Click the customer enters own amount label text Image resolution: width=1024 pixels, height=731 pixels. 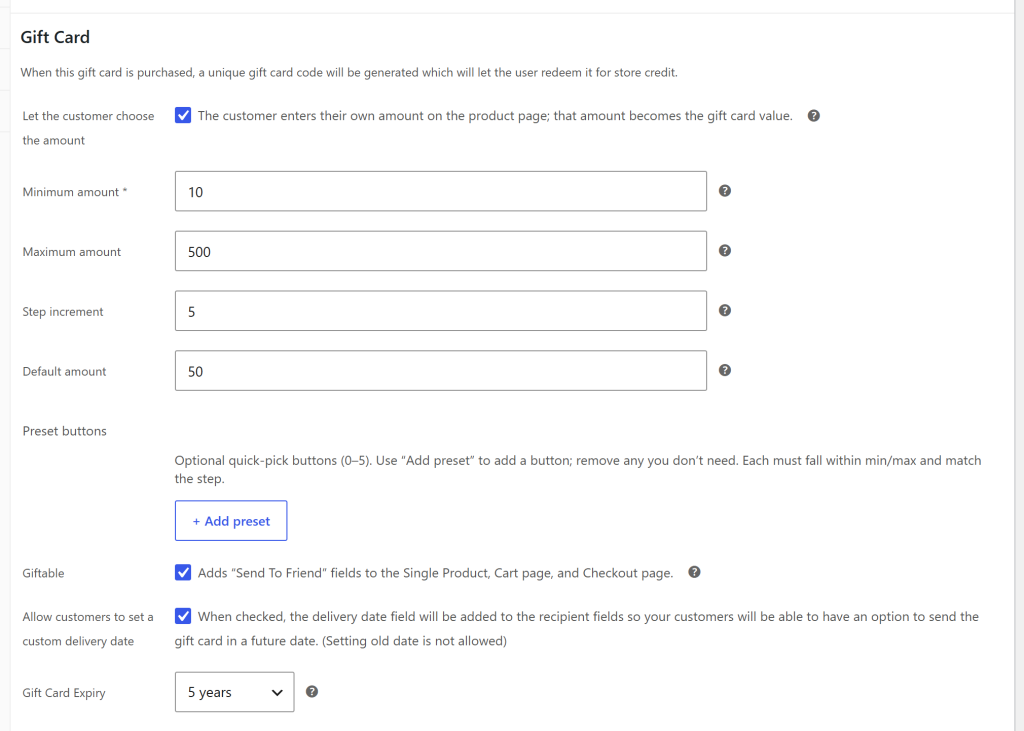495,116
